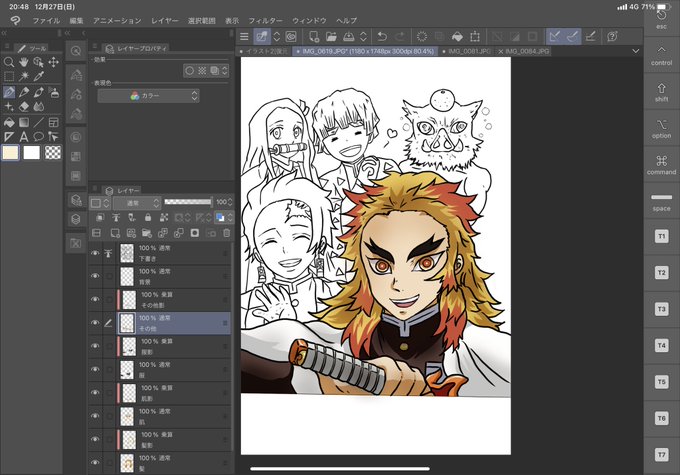Hide the その他影 layer
The height and width of the screenshot is (475, 680).
pos(95,300)
